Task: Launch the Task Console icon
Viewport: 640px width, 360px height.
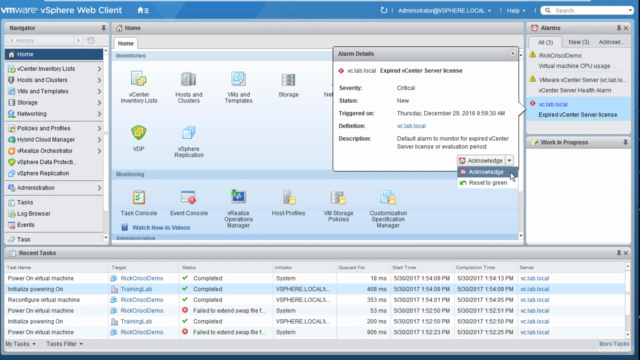Action: (139, 198)
